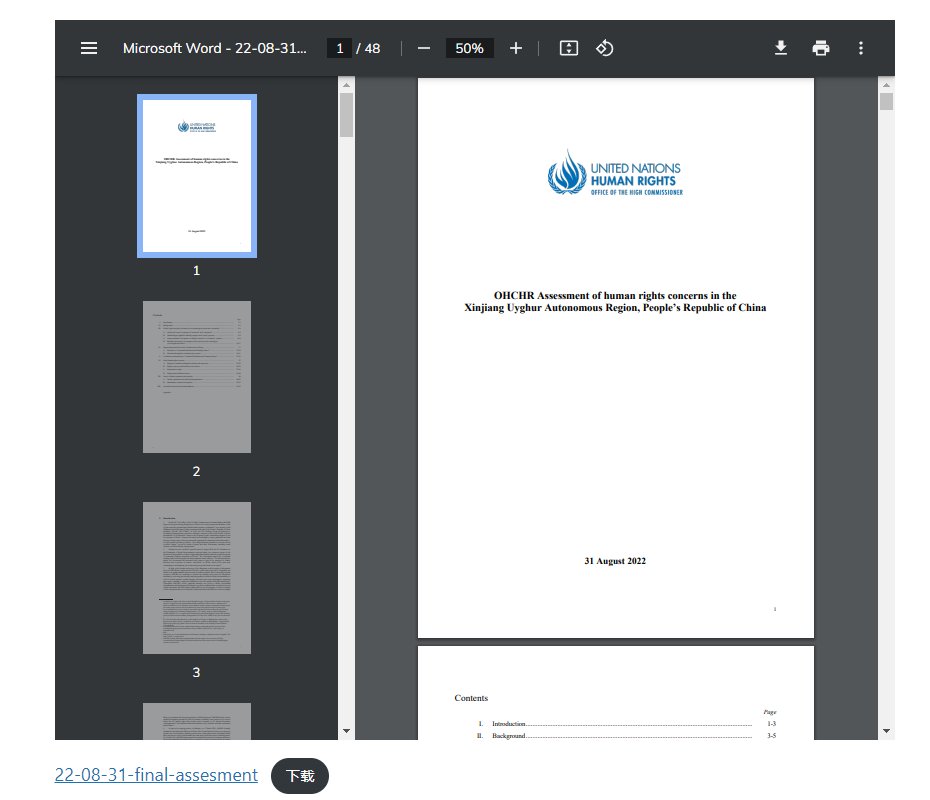The height and width of the screenshot is (800, 930).
Task: Download the PDF from the toolbar
Action: click(x=781, y=48)
